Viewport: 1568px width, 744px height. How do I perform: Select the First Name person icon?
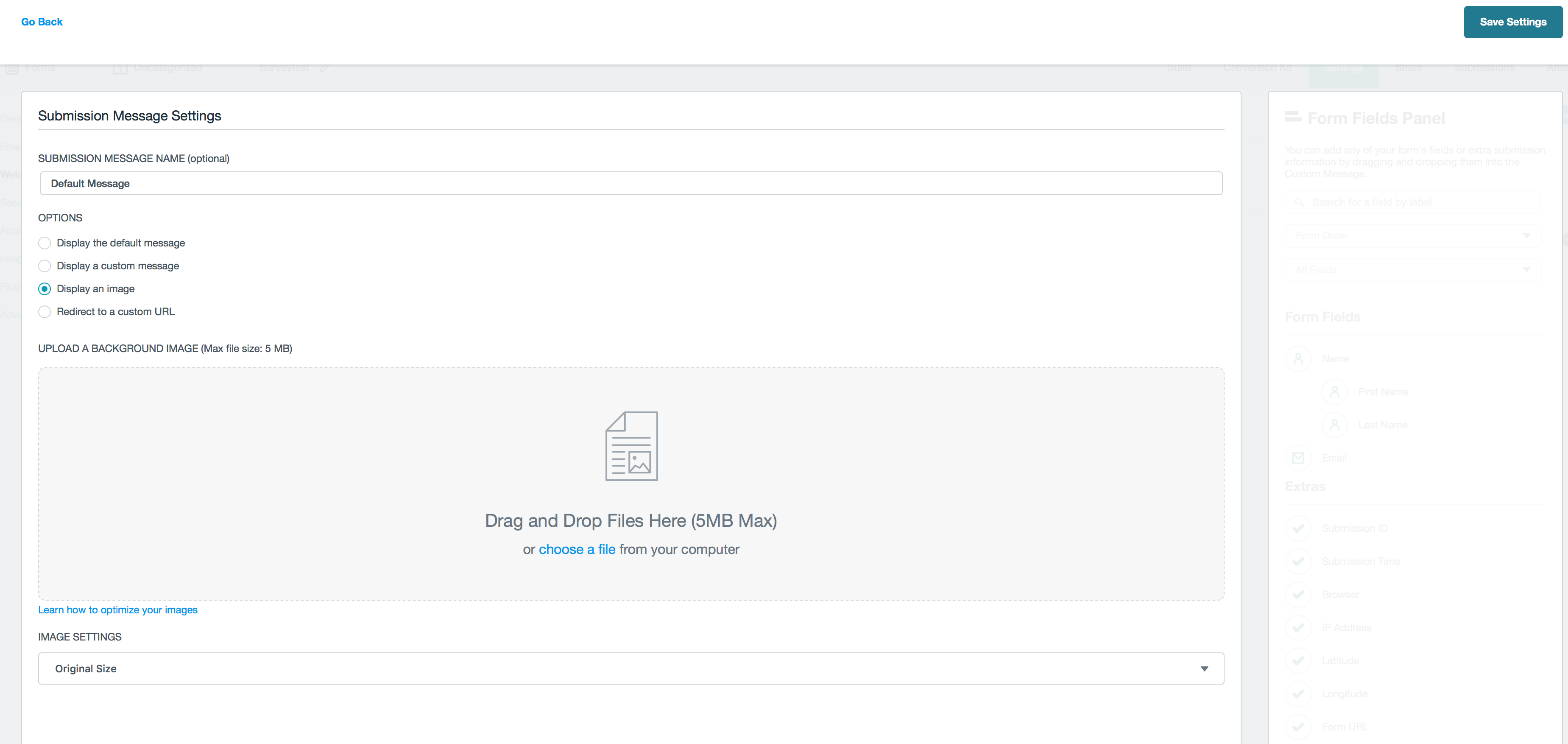[x=1336, y=392]
